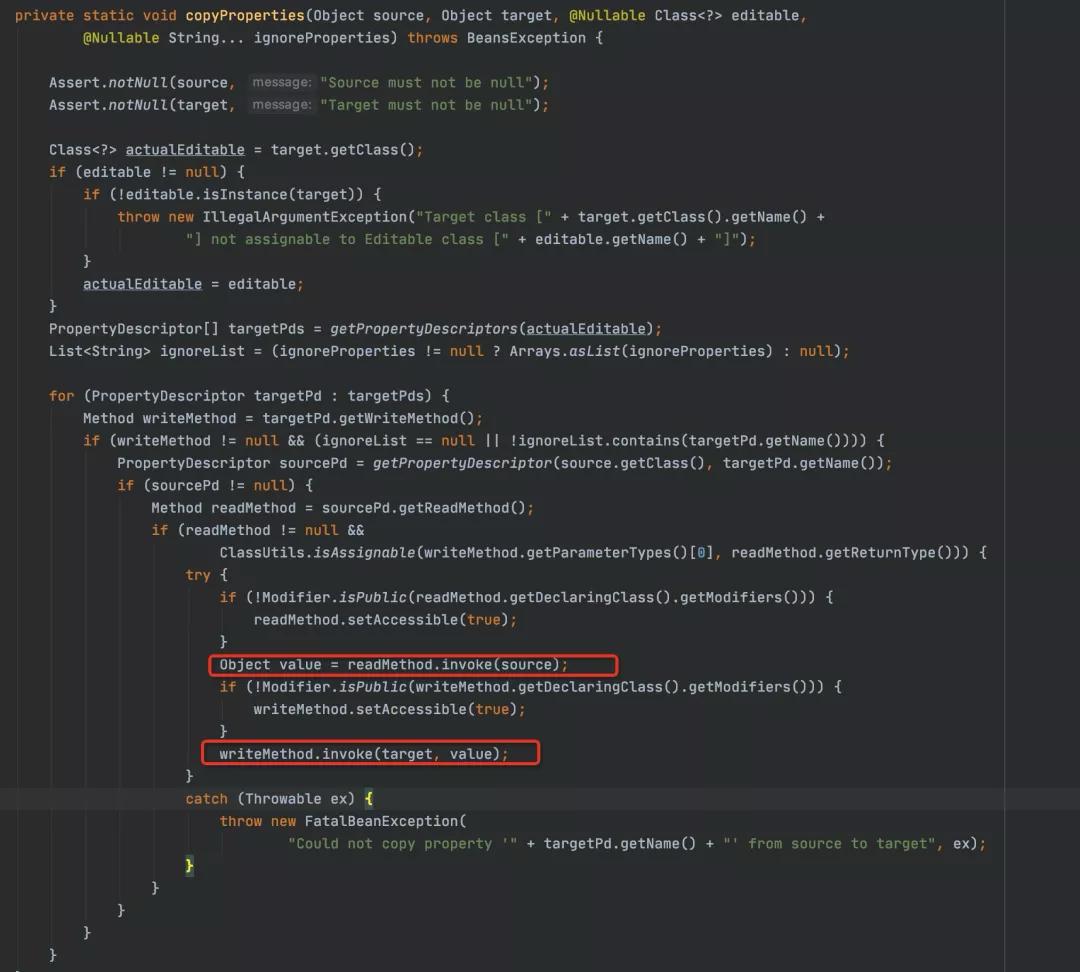The width and height of the screenshot is (1080, 972).
Task: Click 'String...' varargs parameter type
Action: [206, 38]
